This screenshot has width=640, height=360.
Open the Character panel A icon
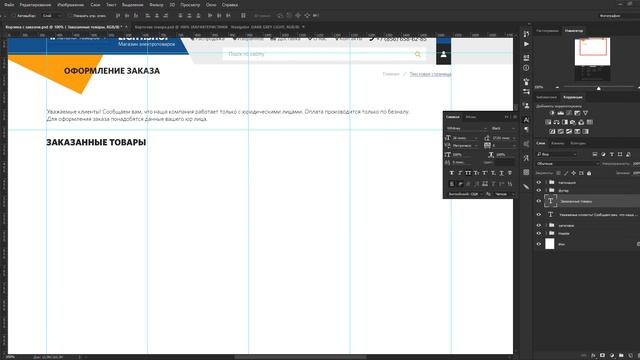pyautogui.click(x=526, y=120)
